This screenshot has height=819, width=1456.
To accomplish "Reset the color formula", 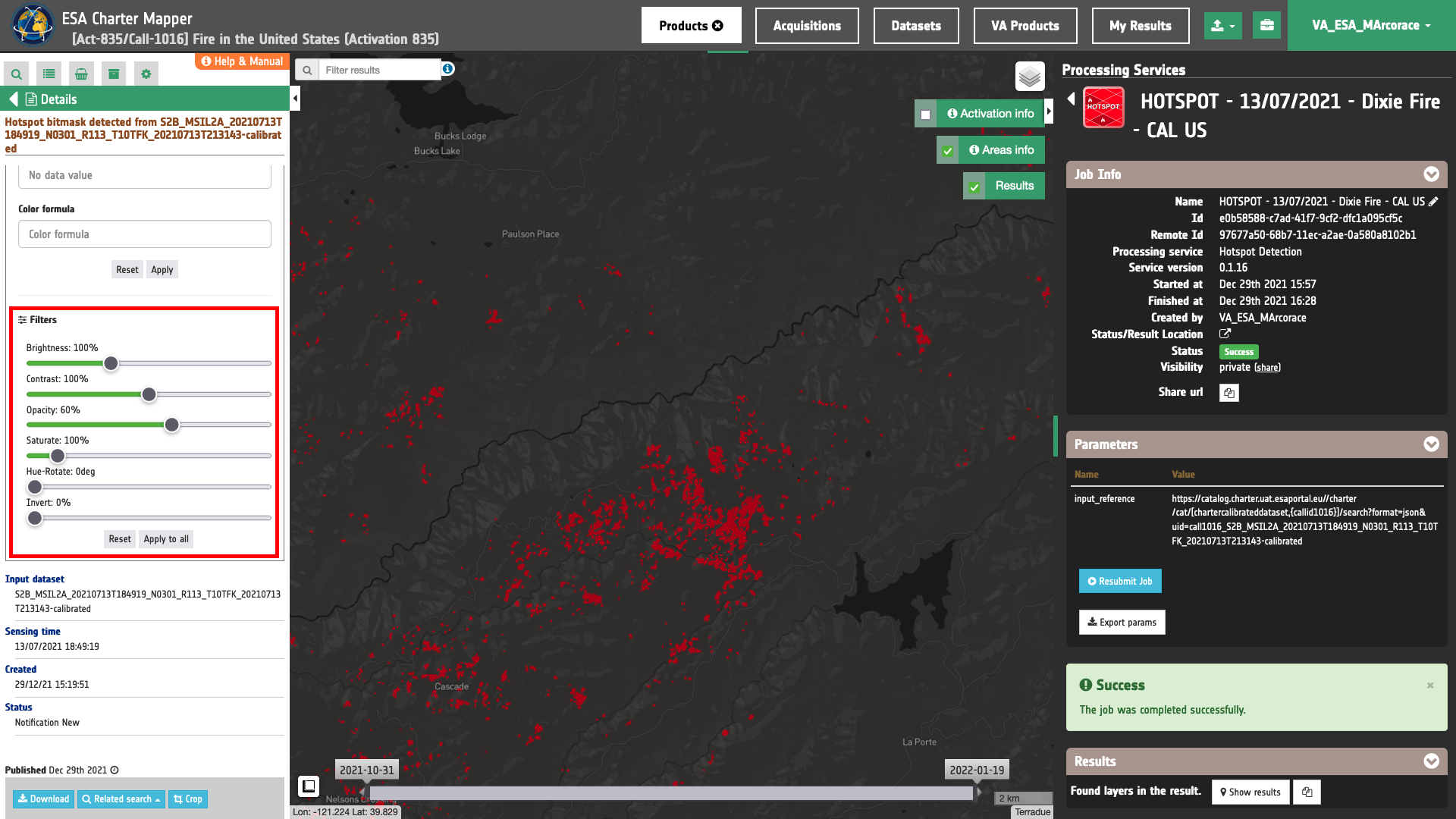I will coord(127,270).
